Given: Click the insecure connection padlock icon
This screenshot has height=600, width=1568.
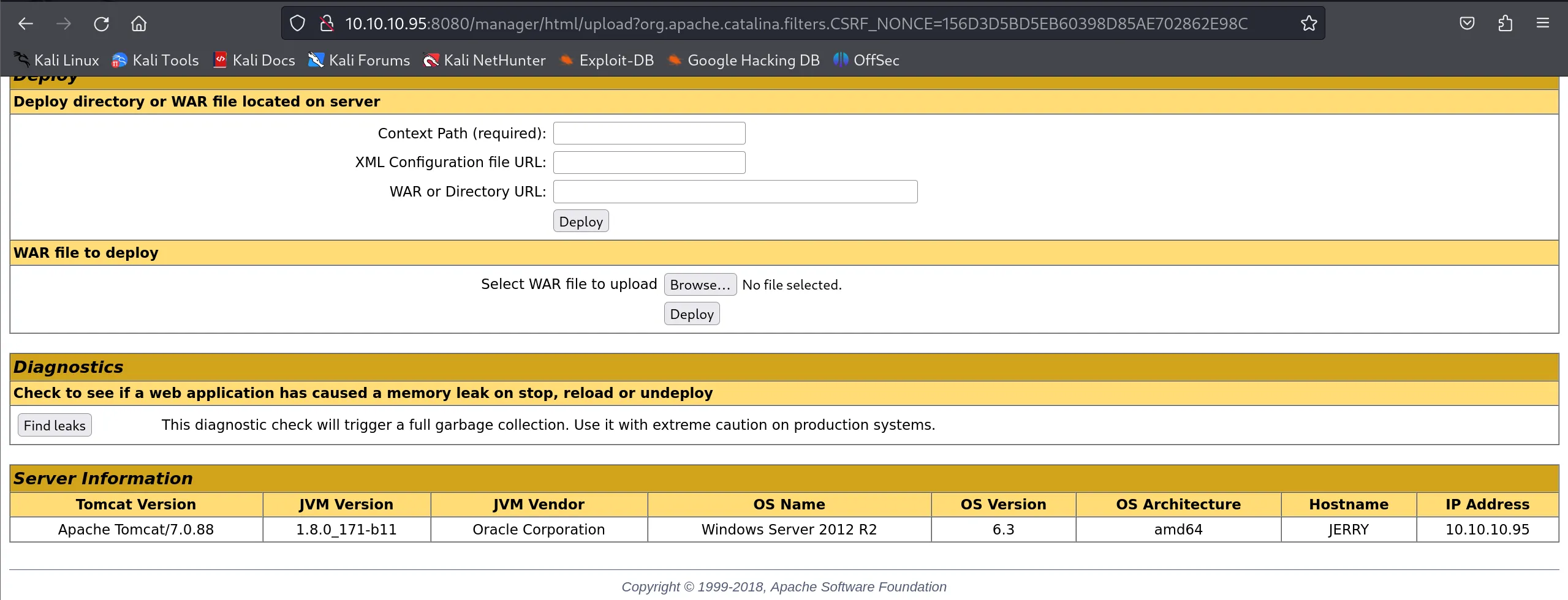Looking at the screenshot, I should click(327, 24).
